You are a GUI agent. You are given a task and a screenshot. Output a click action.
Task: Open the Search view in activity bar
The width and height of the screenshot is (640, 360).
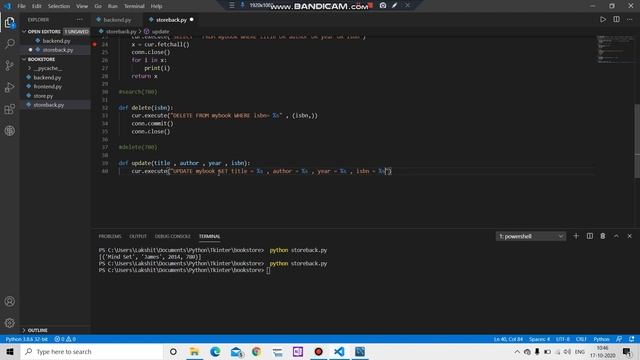(10, 44)
